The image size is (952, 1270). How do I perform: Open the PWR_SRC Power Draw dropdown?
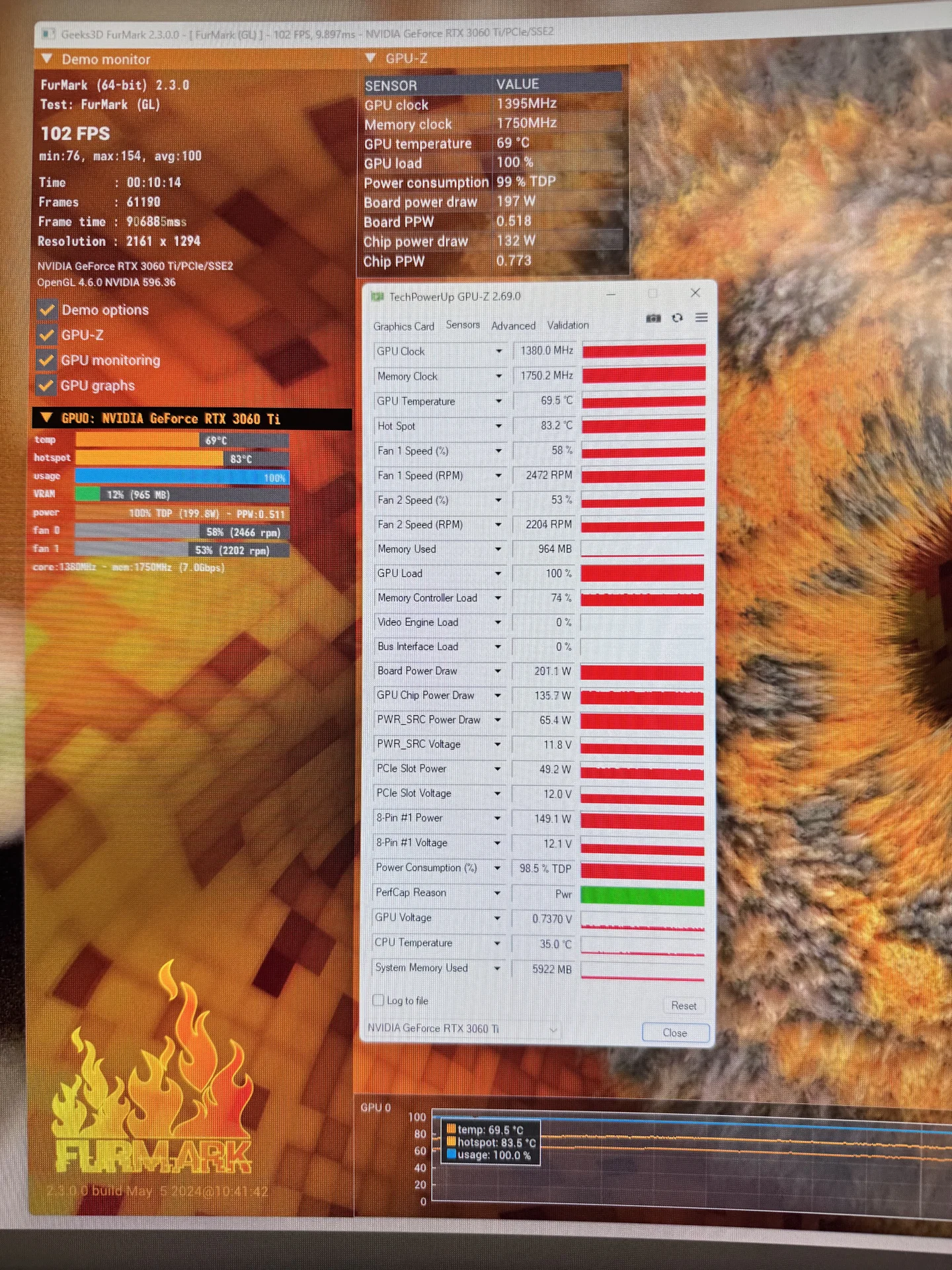(498, 720)
